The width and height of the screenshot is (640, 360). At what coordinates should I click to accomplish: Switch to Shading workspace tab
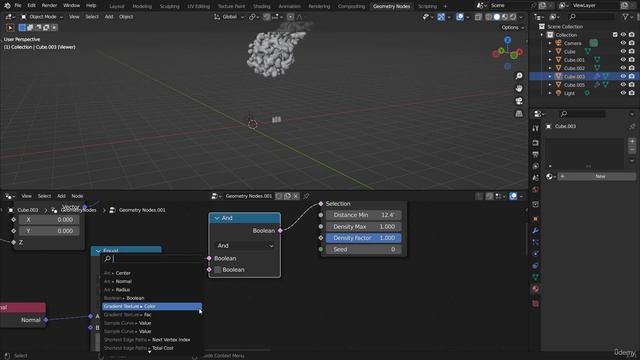click(262, 6)
